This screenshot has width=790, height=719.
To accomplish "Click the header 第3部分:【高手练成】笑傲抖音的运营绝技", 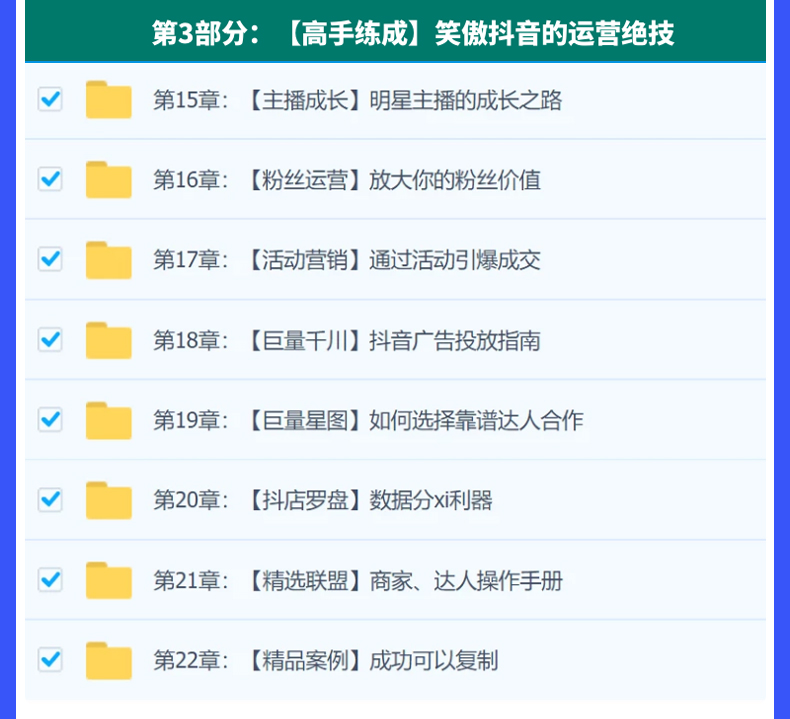I will click(x=413, y=33).
